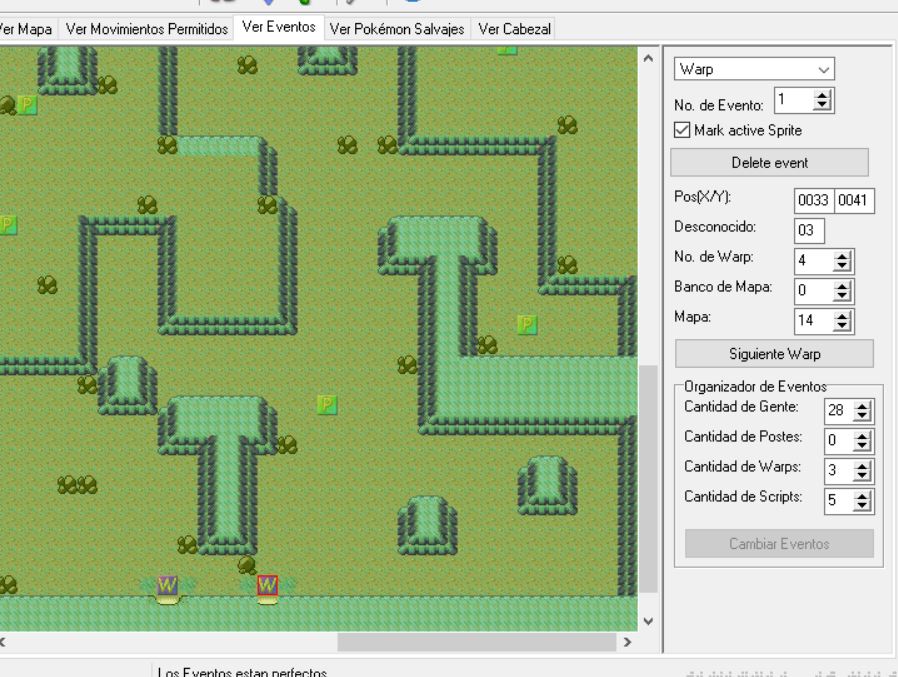Click the unselected gray warp W marker
Screen dimensions: 898x677
pos(167,584)
